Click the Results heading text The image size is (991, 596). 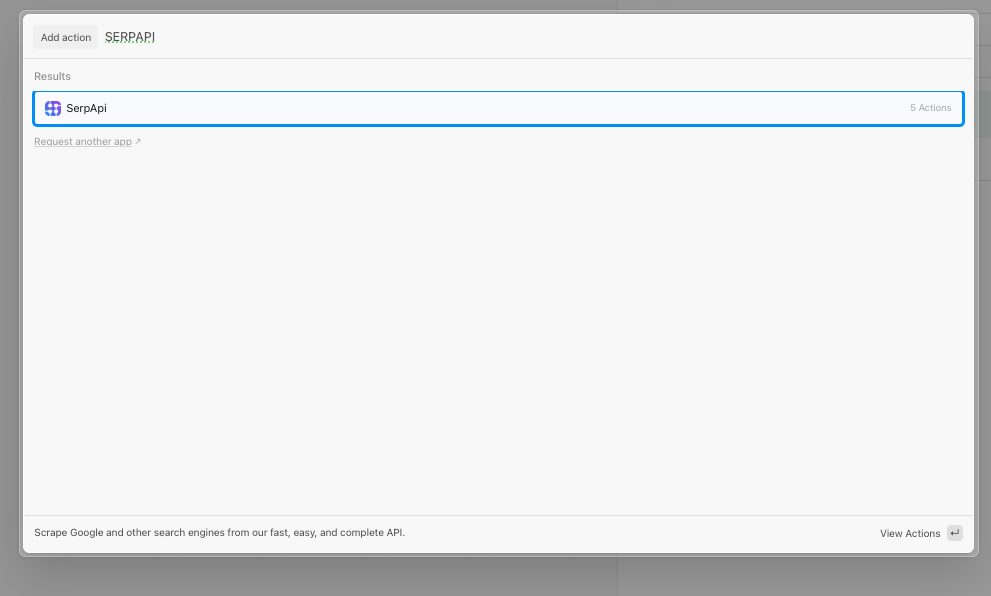pyautogui.click(x=52, y=76)
